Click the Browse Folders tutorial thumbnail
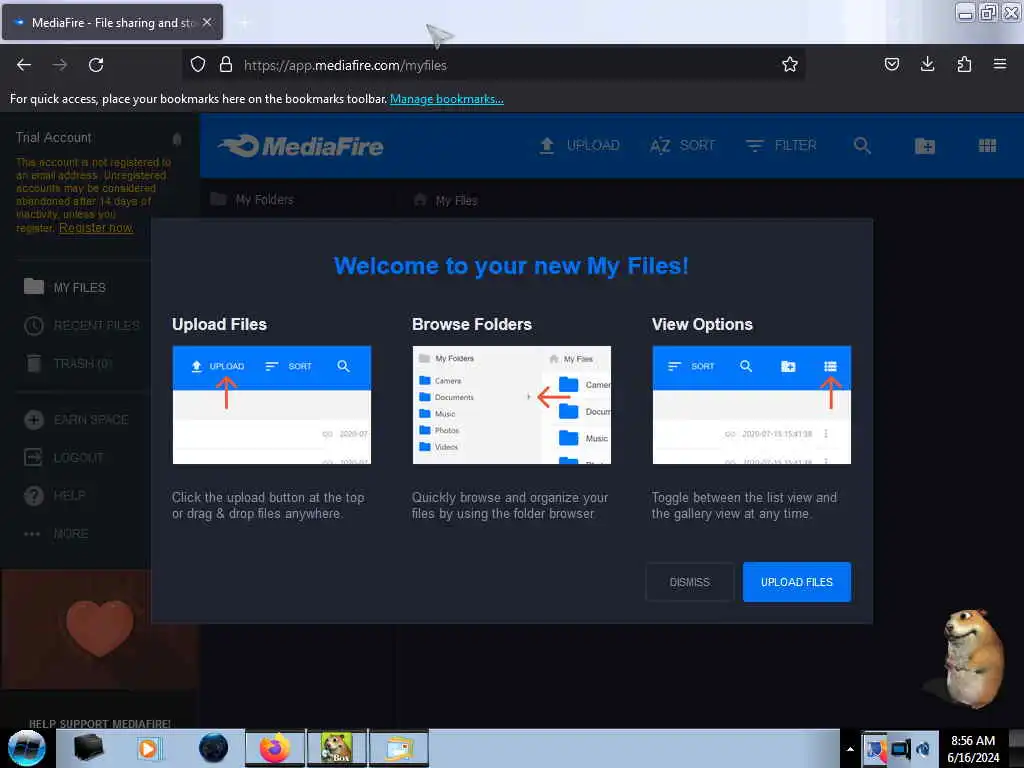Viewport: 1024px width, 768px height. tap(512, 405)
